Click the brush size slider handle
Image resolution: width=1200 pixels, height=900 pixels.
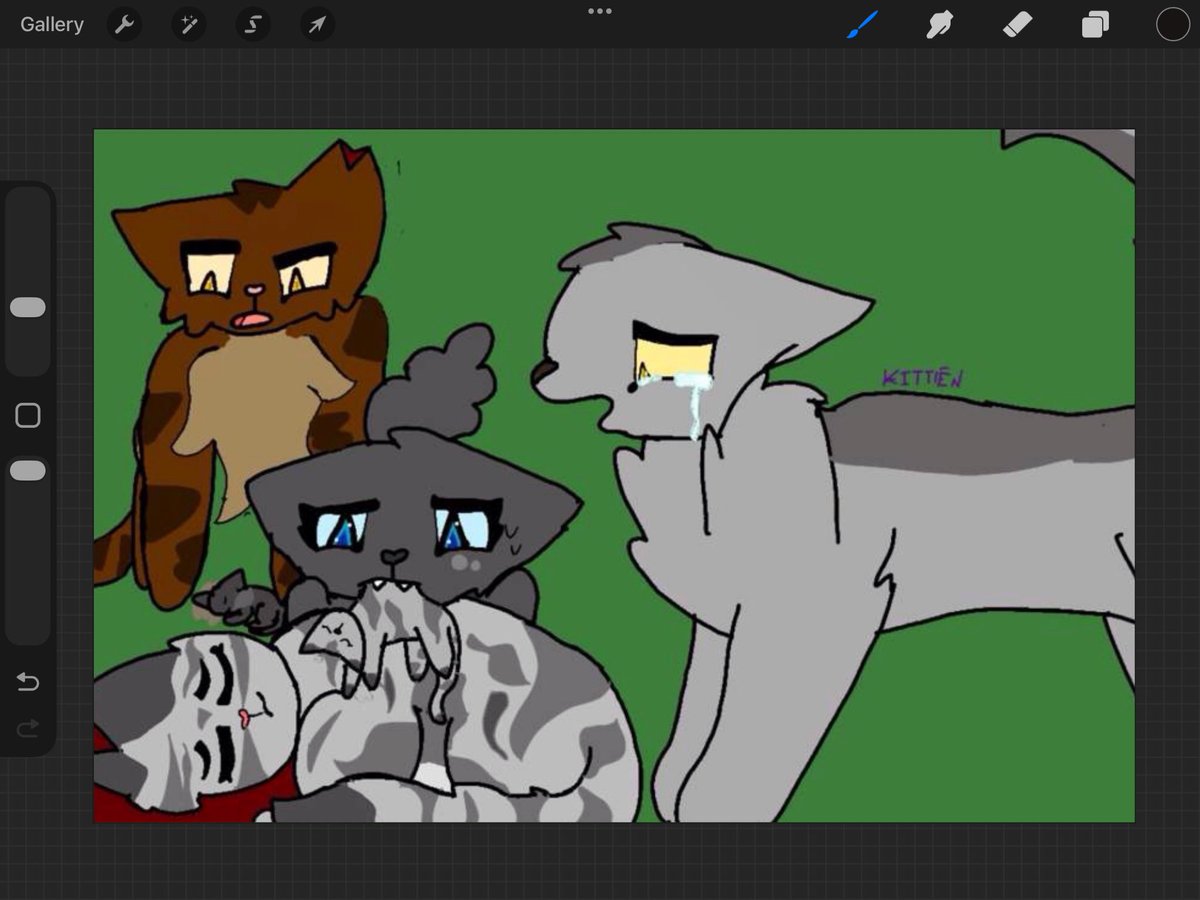pos(28,307)
